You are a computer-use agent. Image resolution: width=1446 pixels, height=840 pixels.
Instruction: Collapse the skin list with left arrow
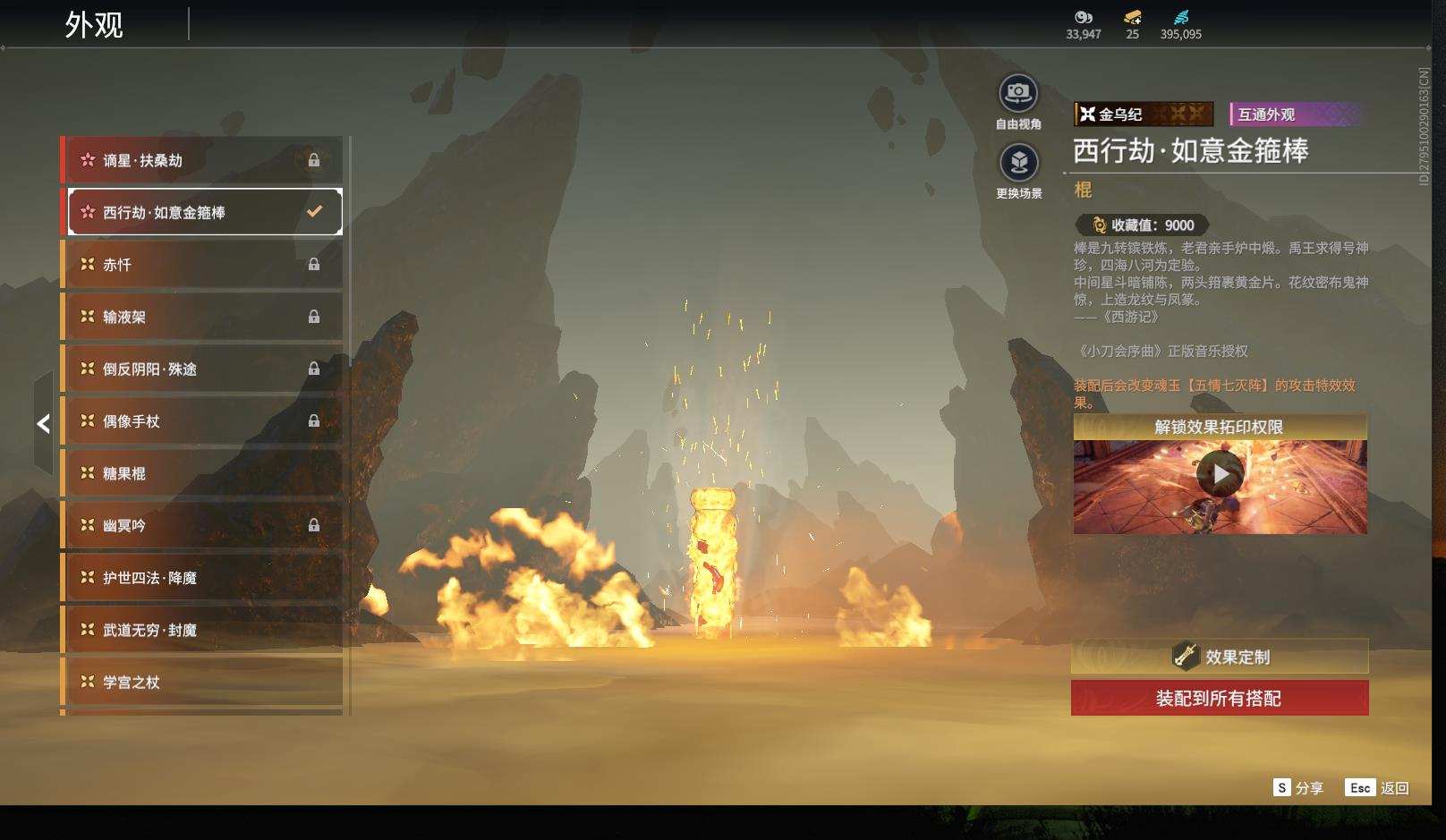(44, 423)
